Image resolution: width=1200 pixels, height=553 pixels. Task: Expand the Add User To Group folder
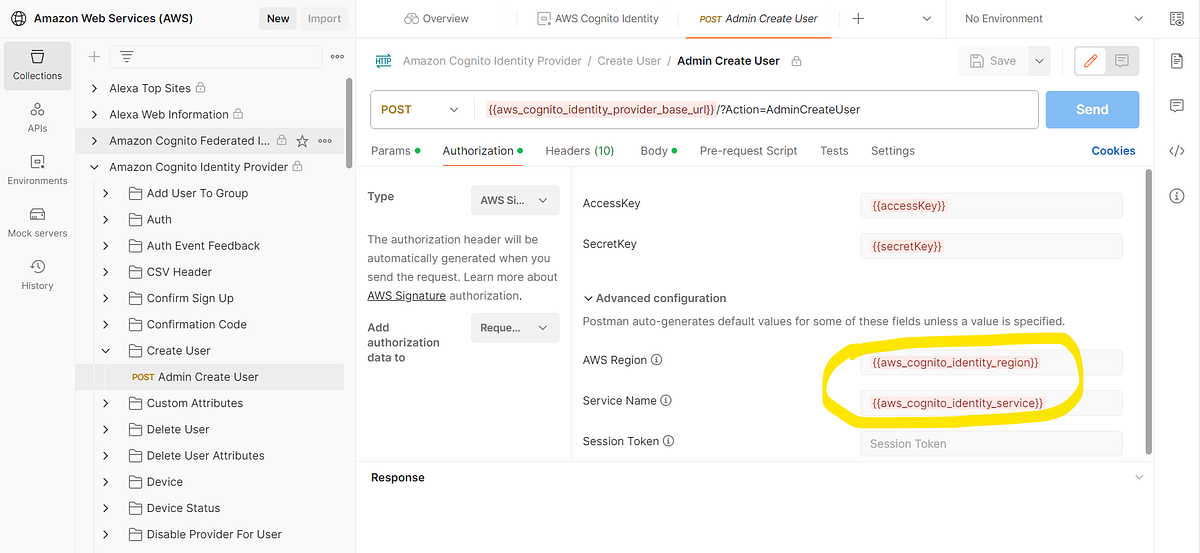coord(106,193)
